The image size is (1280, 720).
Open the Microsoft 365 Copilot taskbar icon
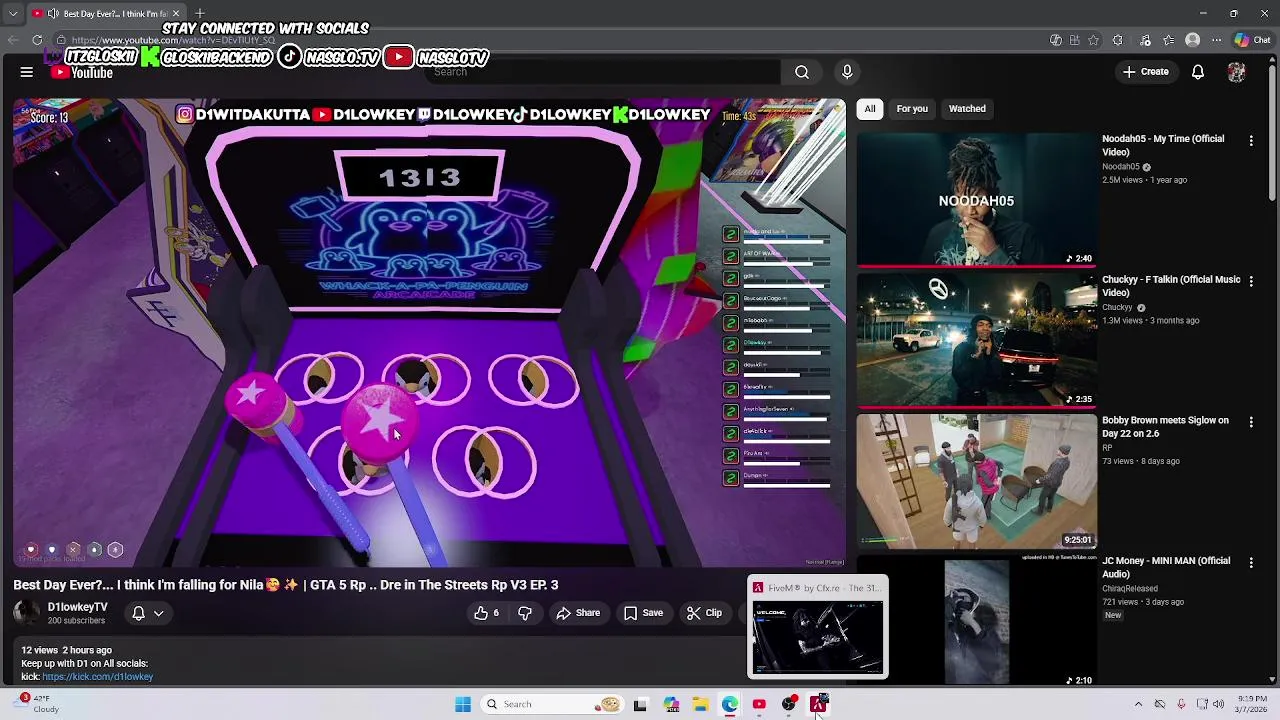pyautogui.click(x=671, y=704)
